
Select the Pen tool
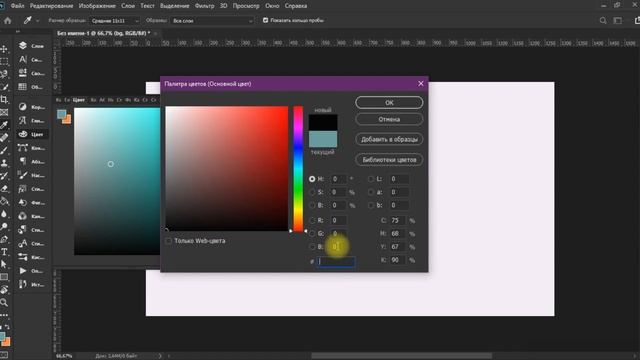point(4,239)
